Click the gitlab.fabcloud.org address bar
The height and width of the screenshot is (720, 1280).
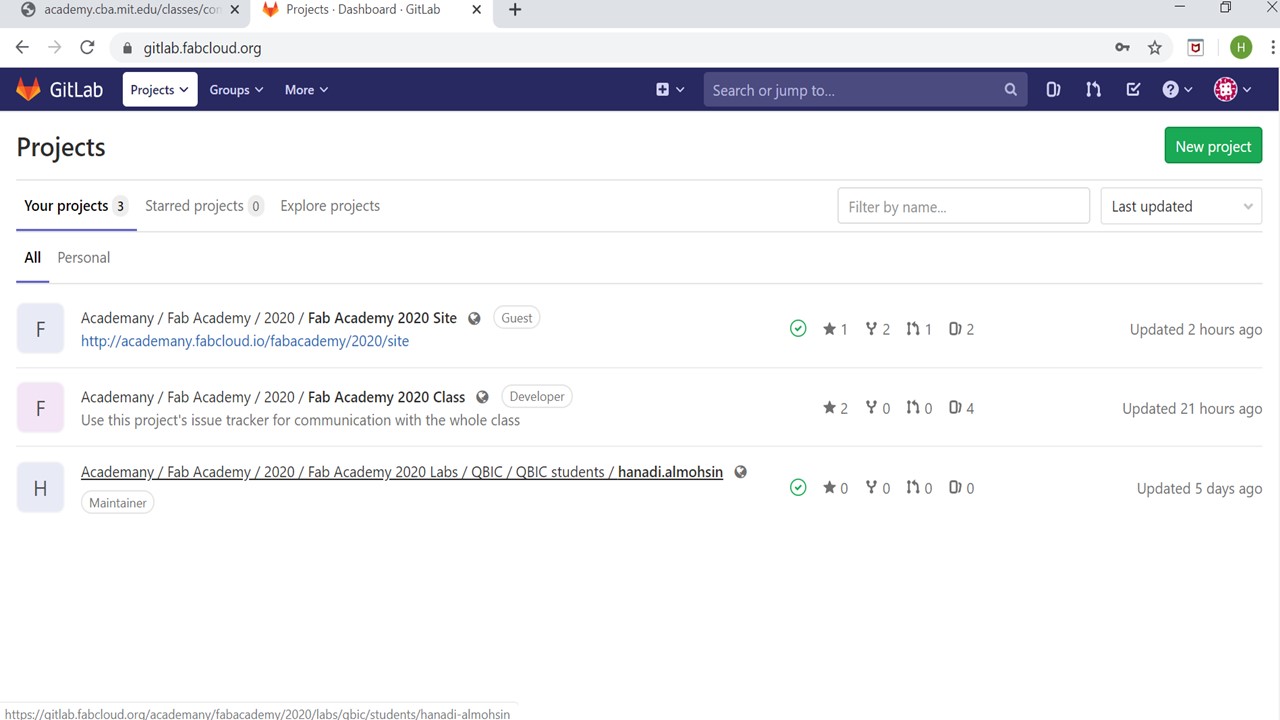(x=610, y=48)
